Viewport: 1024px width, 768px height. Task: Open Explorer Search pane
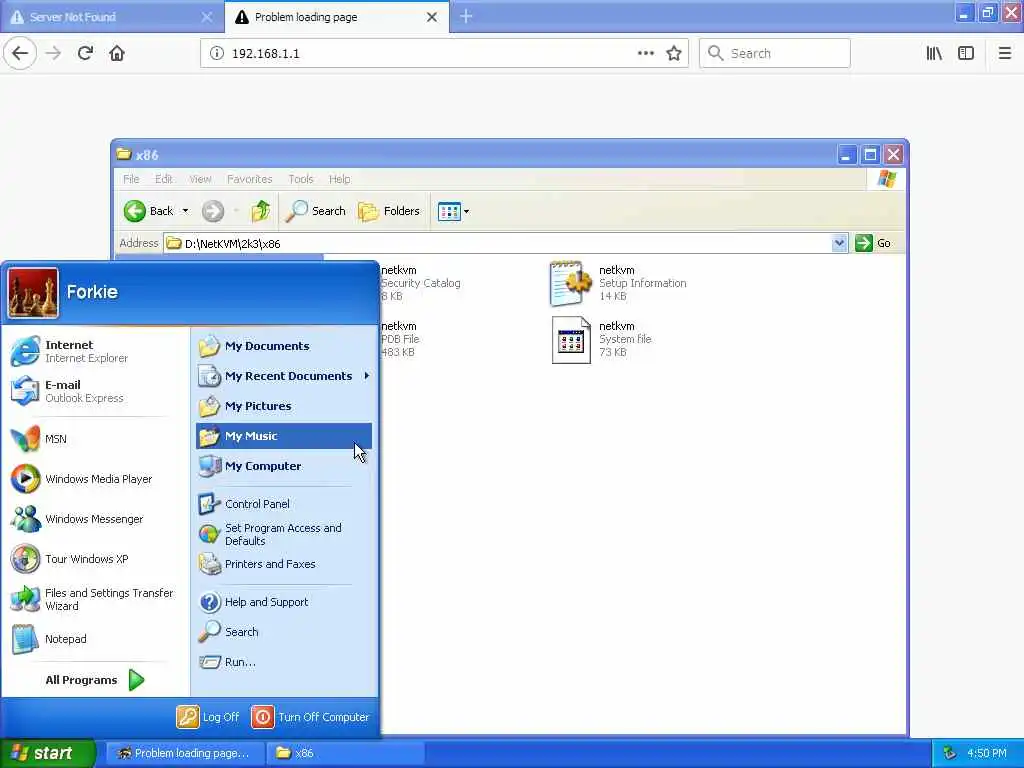[x=315, y=211]
